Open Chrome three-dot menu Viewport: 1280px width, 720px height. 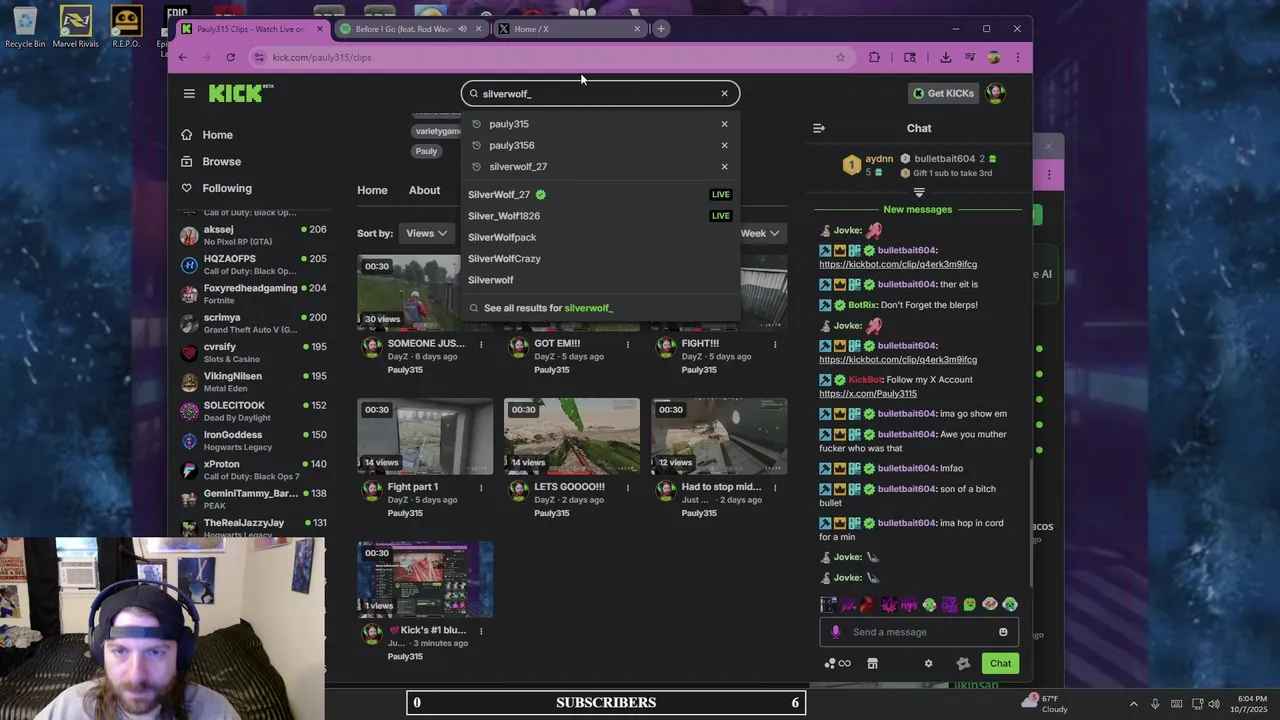coord(1017,57)
